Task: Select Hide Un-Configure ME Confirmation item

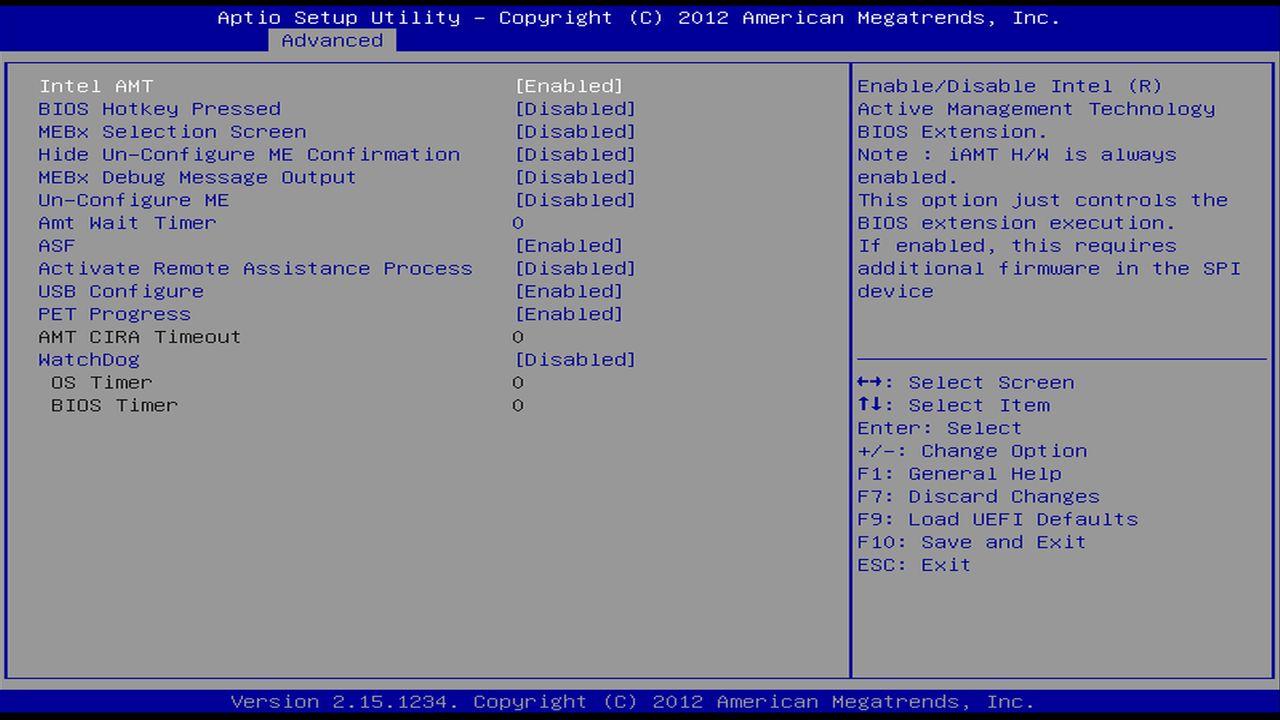Action: 249,155
